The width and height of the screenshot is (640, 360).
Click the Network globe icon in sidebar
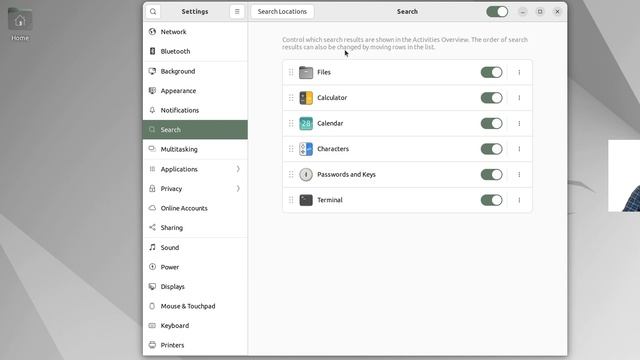click(152, 31)
